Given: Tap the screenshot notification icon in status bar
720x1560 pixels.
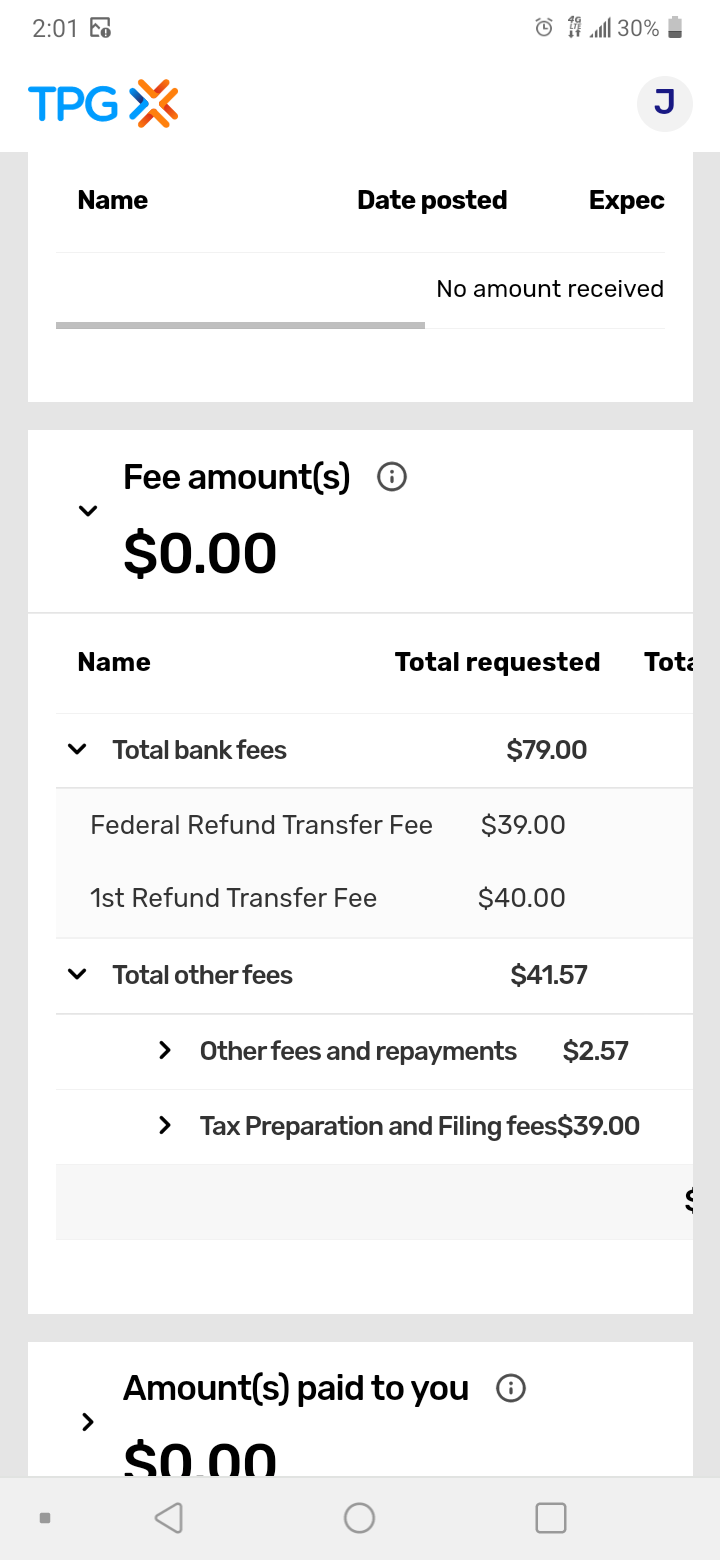Looking at the screenshot, I should click(x=100, y=28).
